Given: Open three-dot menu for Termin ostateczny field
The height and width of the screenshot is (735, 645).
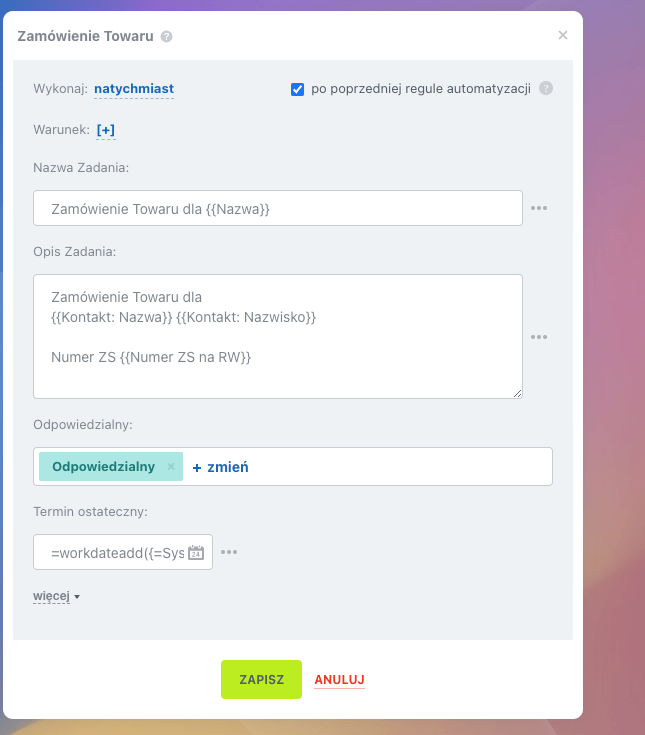Looking at the screenshot, I should point(229,552).
